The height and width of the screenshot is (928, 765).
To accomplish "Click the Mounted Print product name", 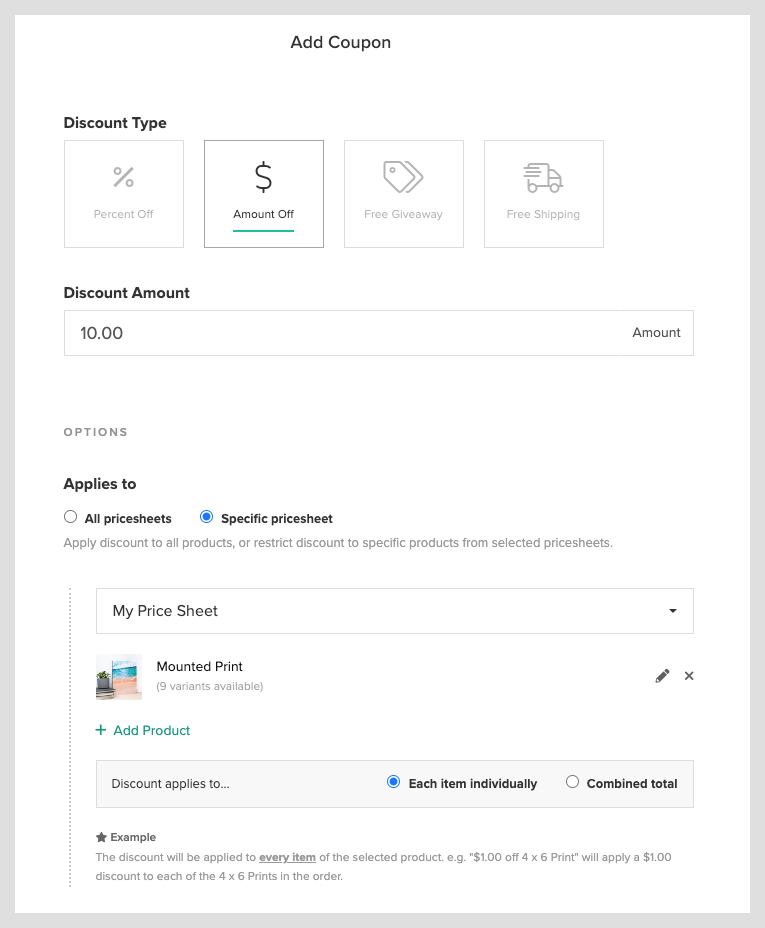I will (200, 667).
